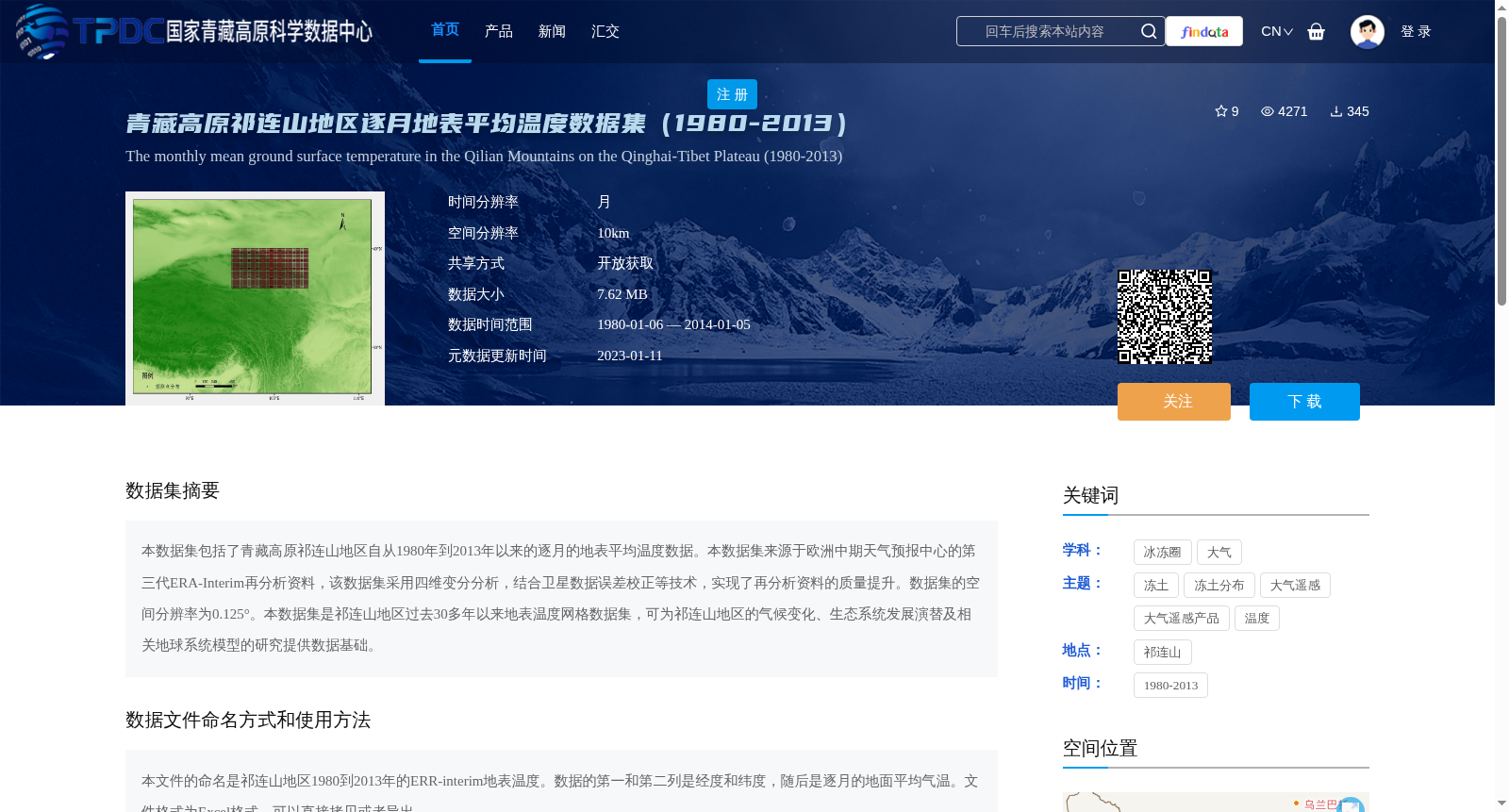Select the 大气遥感产品 keyword tag
The image size is (1509, 812).
point(1182,618)
